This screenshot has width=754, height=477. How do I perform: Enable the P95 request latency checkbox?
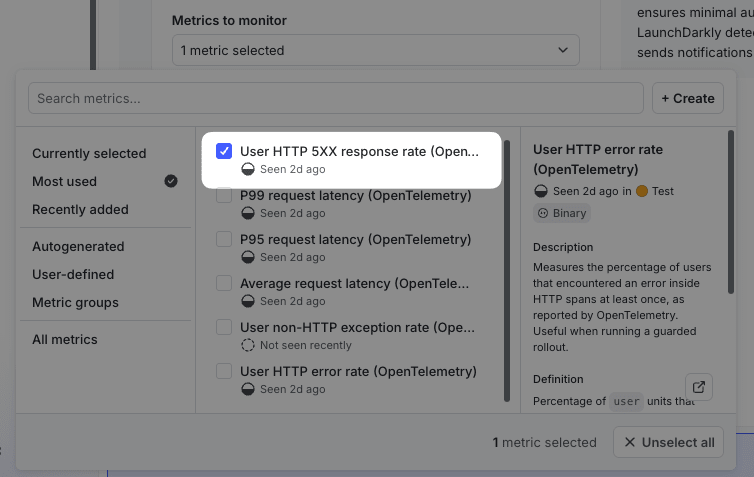coord(224,240)
